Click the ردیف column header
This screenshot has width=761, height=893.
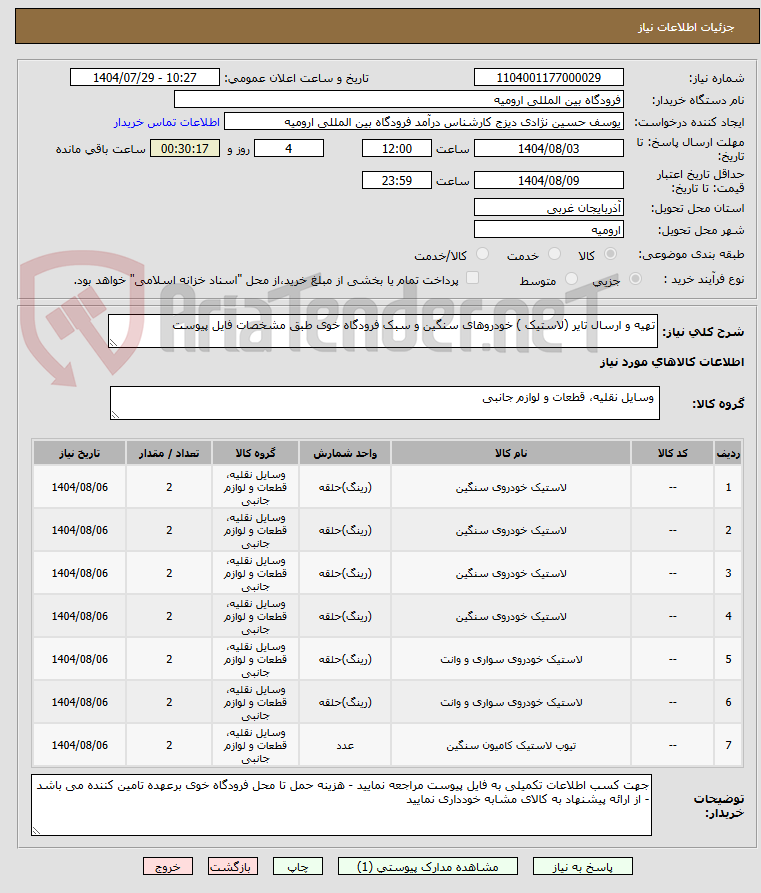[x=729, y=453]
